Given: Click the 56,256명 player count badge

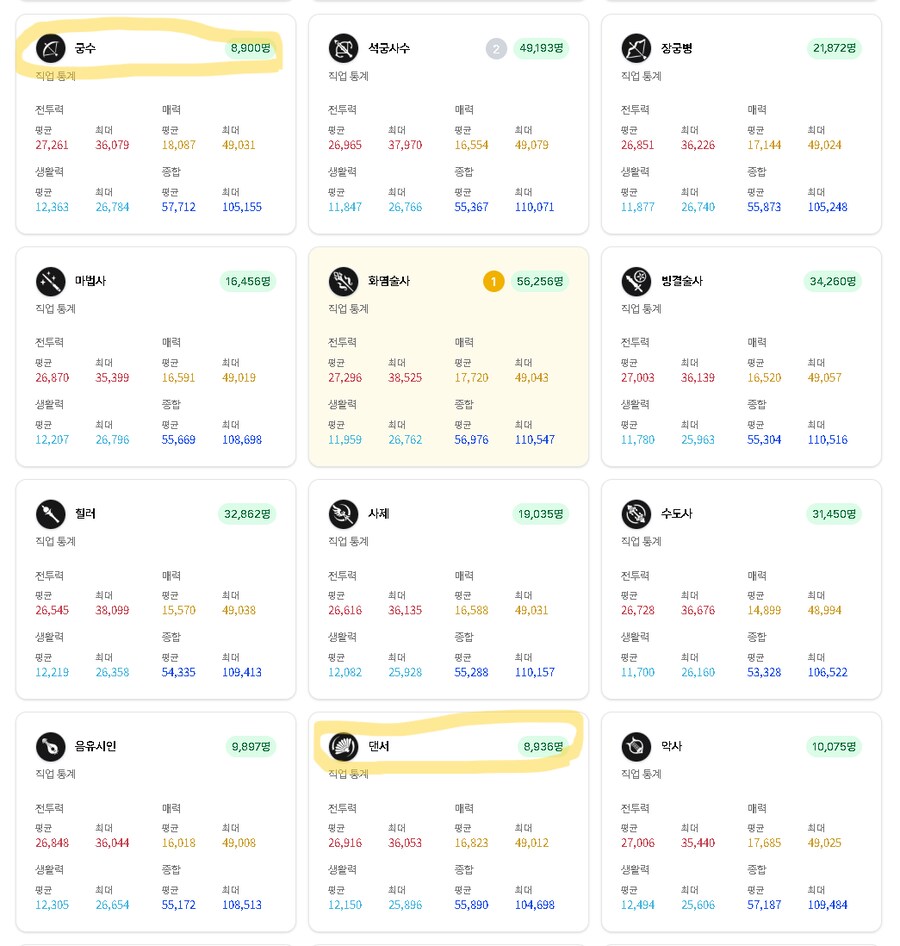Looking at the screenshot, I should pos(540,281).
